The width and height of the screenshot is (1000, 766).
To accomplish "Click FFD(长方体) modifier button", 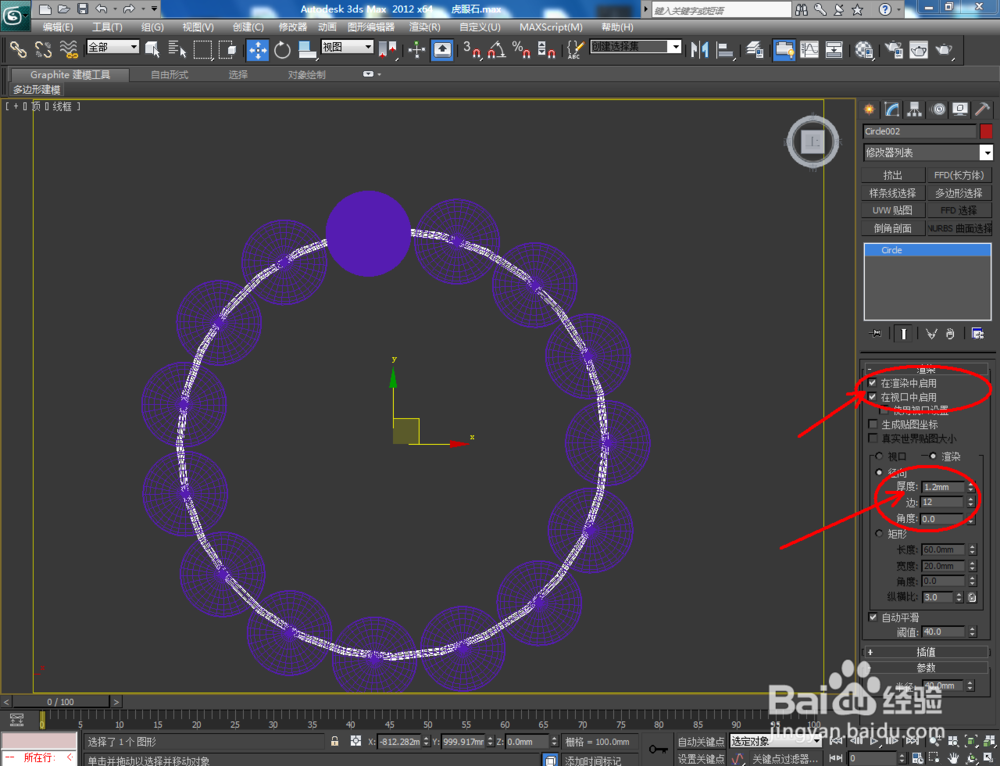I will tap(959, 175).
